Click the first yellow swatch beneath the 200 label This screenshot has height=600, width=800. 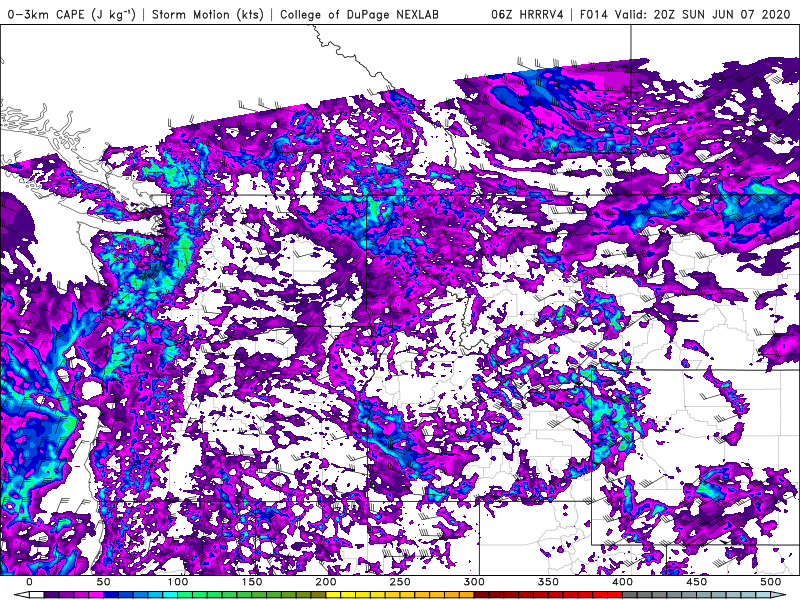tap(333, 595)
